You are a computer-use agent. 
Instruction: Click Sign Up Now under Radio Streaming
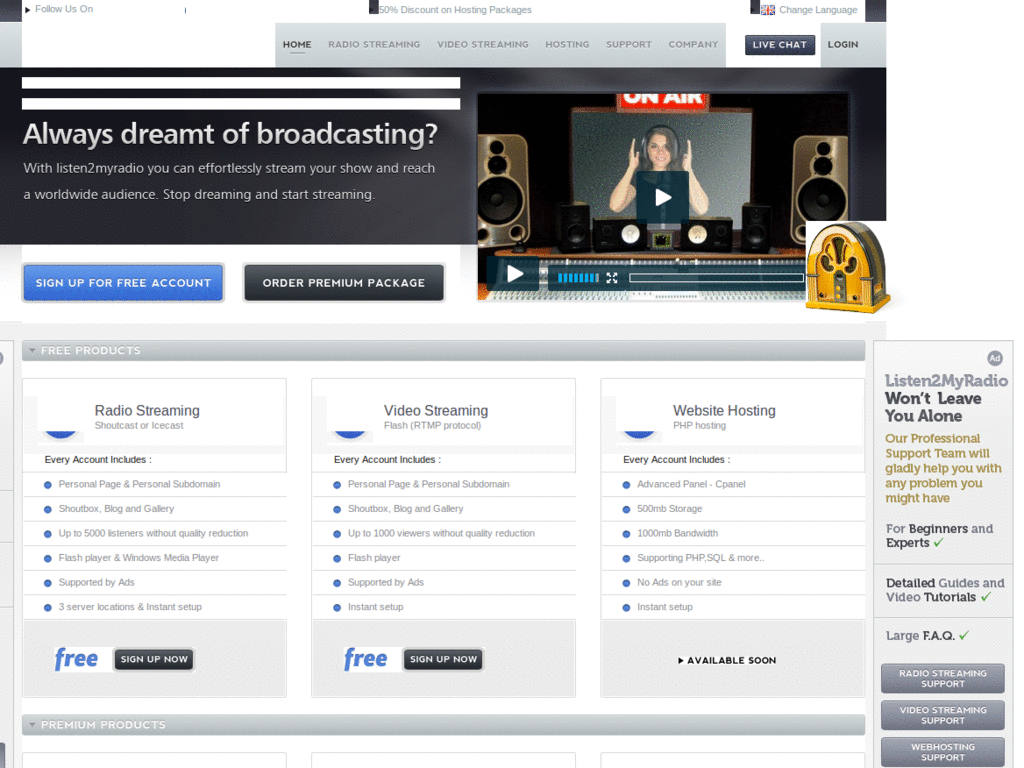point(154,659)
